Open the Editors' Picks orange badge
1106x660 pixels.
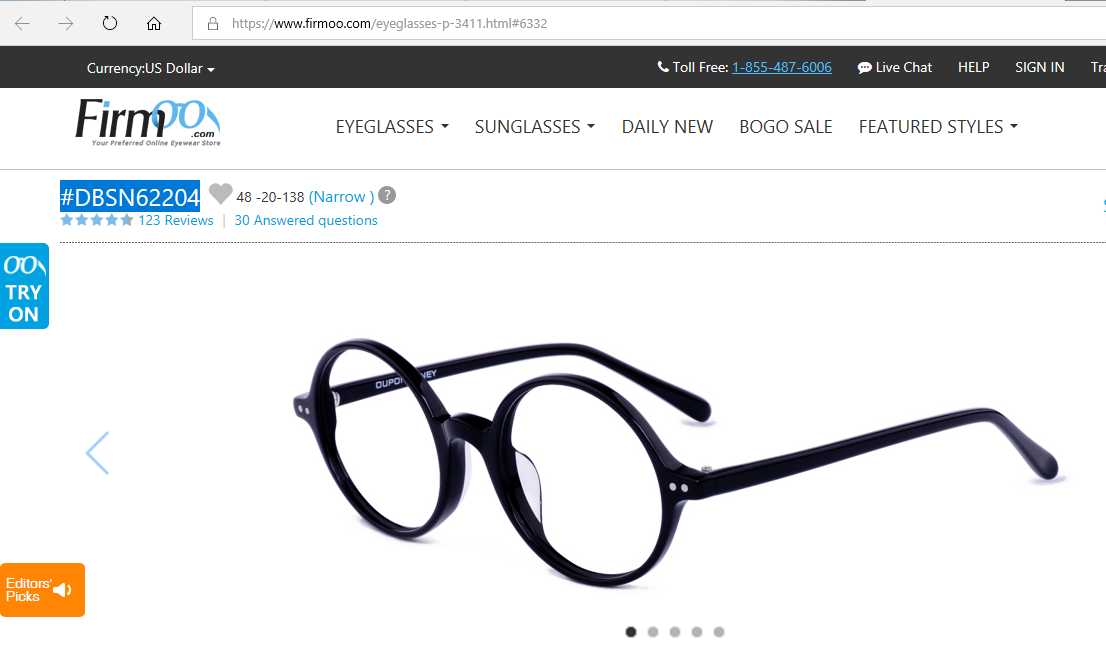pyautogui.click(x=42, y=589)
